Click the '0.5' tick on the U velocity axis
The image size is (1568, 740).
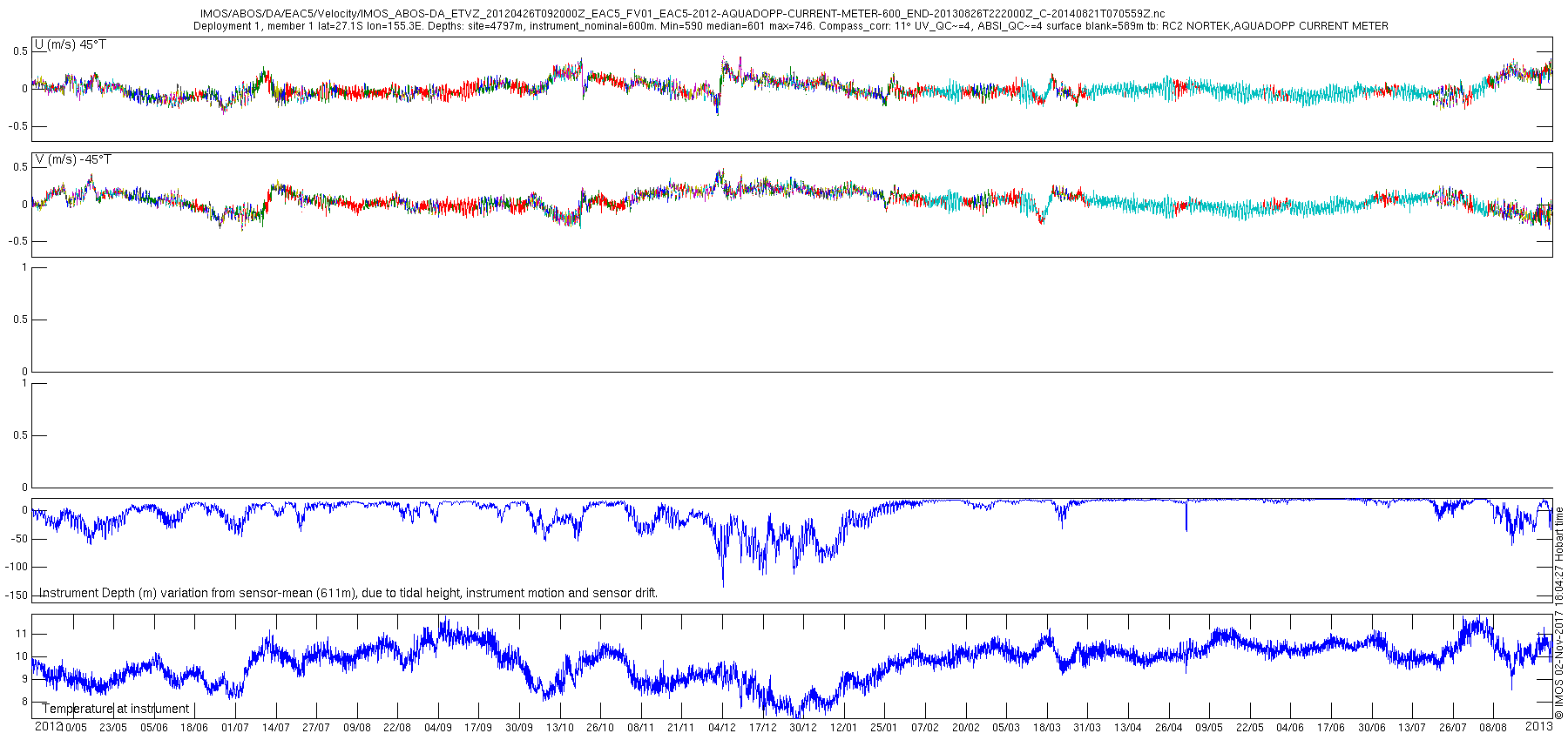click(20, 51)
